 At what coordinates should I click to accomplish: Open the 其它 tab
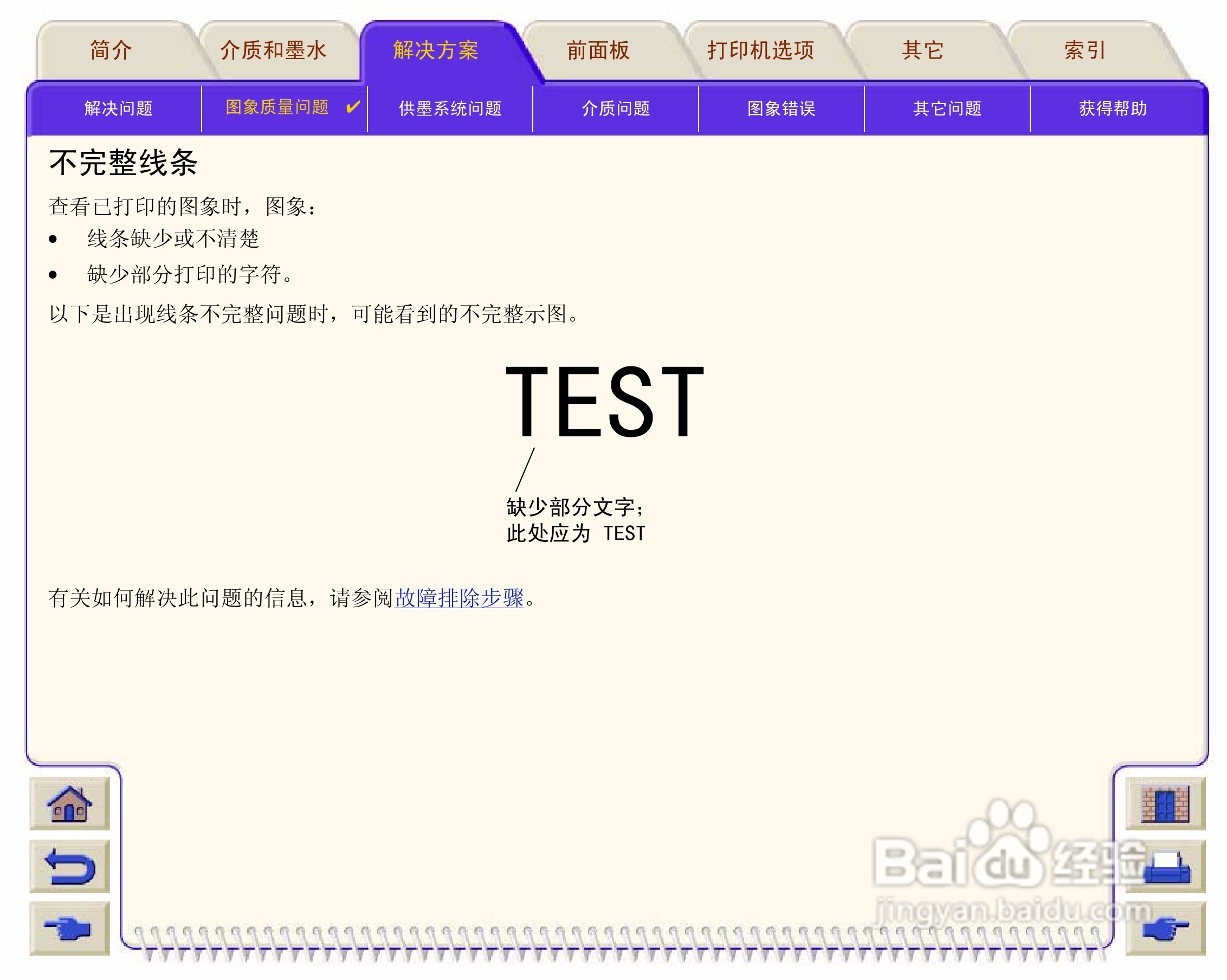922,50
